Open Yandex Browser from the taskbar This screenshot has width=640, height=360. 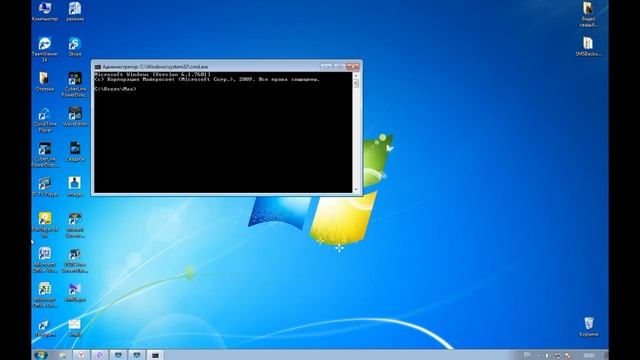tap(81, 355)
